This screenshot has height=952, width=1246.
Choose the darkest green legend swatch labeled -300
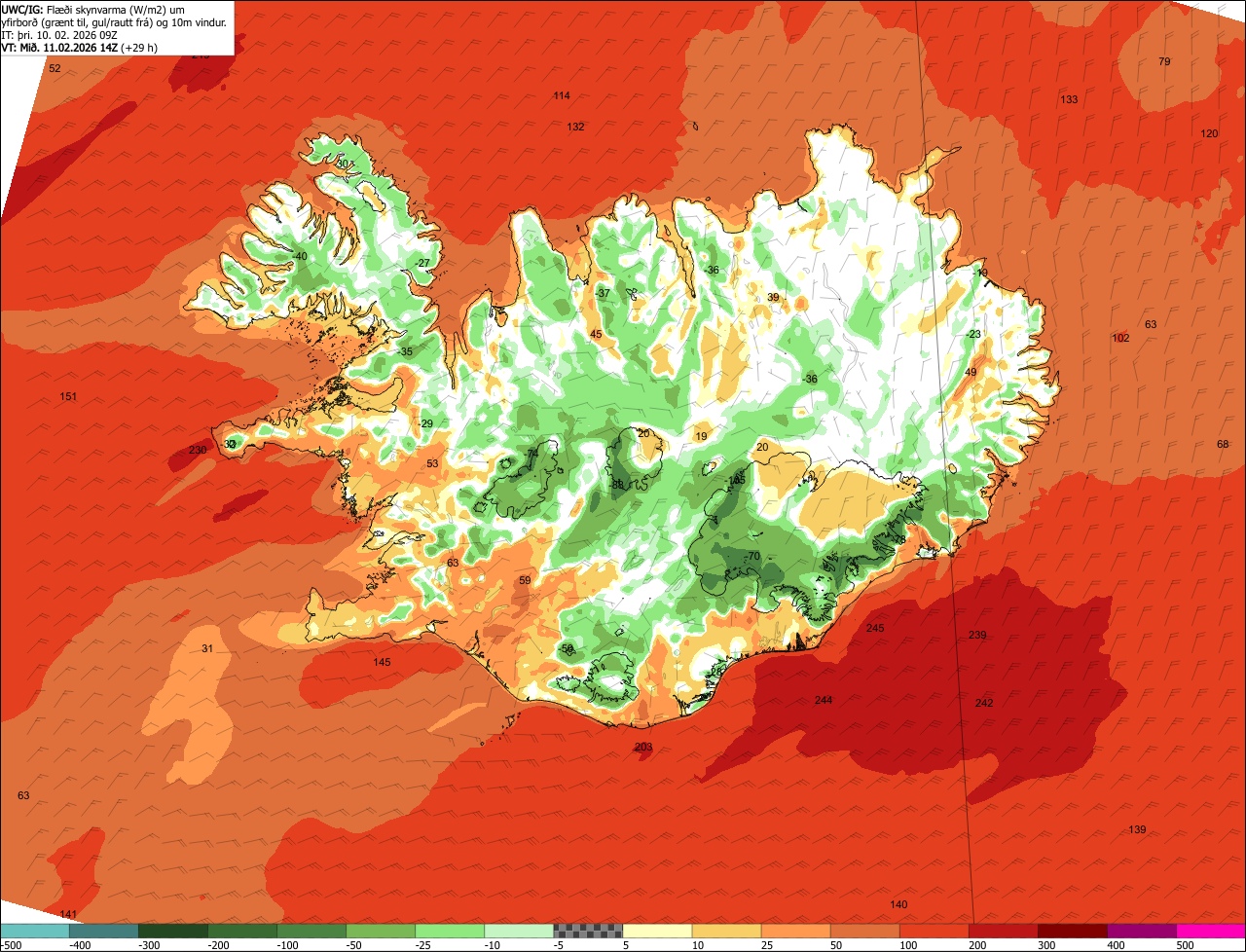(x=172, y=931)
